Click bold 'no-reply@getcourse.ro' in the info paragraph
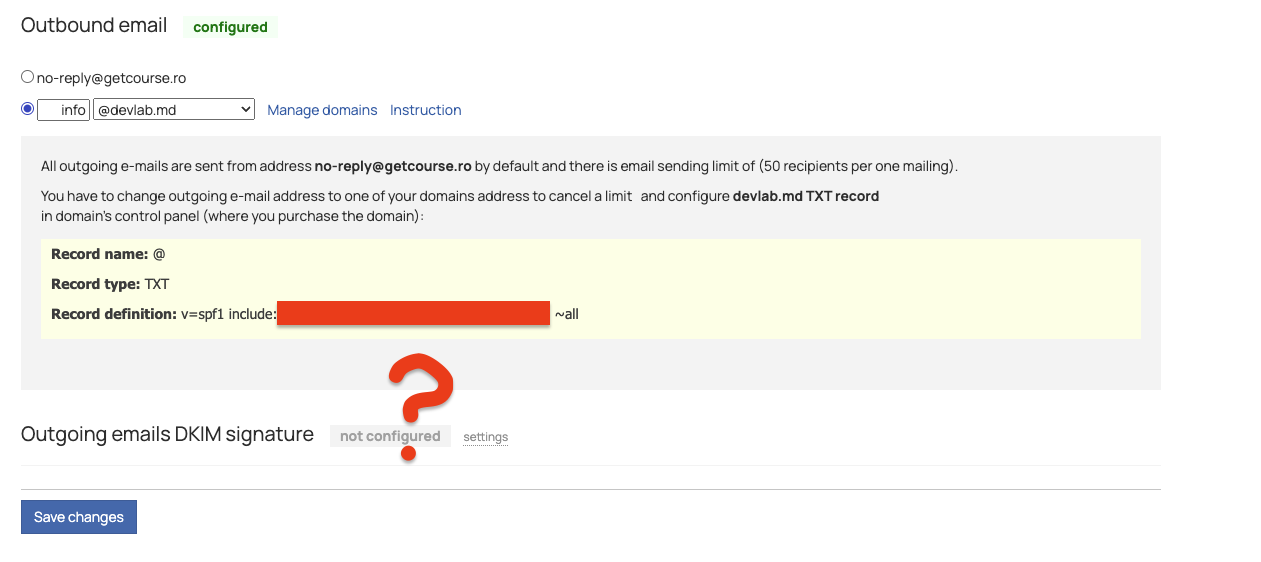The height and width of the screenshot is (562, 1261). 392,166
